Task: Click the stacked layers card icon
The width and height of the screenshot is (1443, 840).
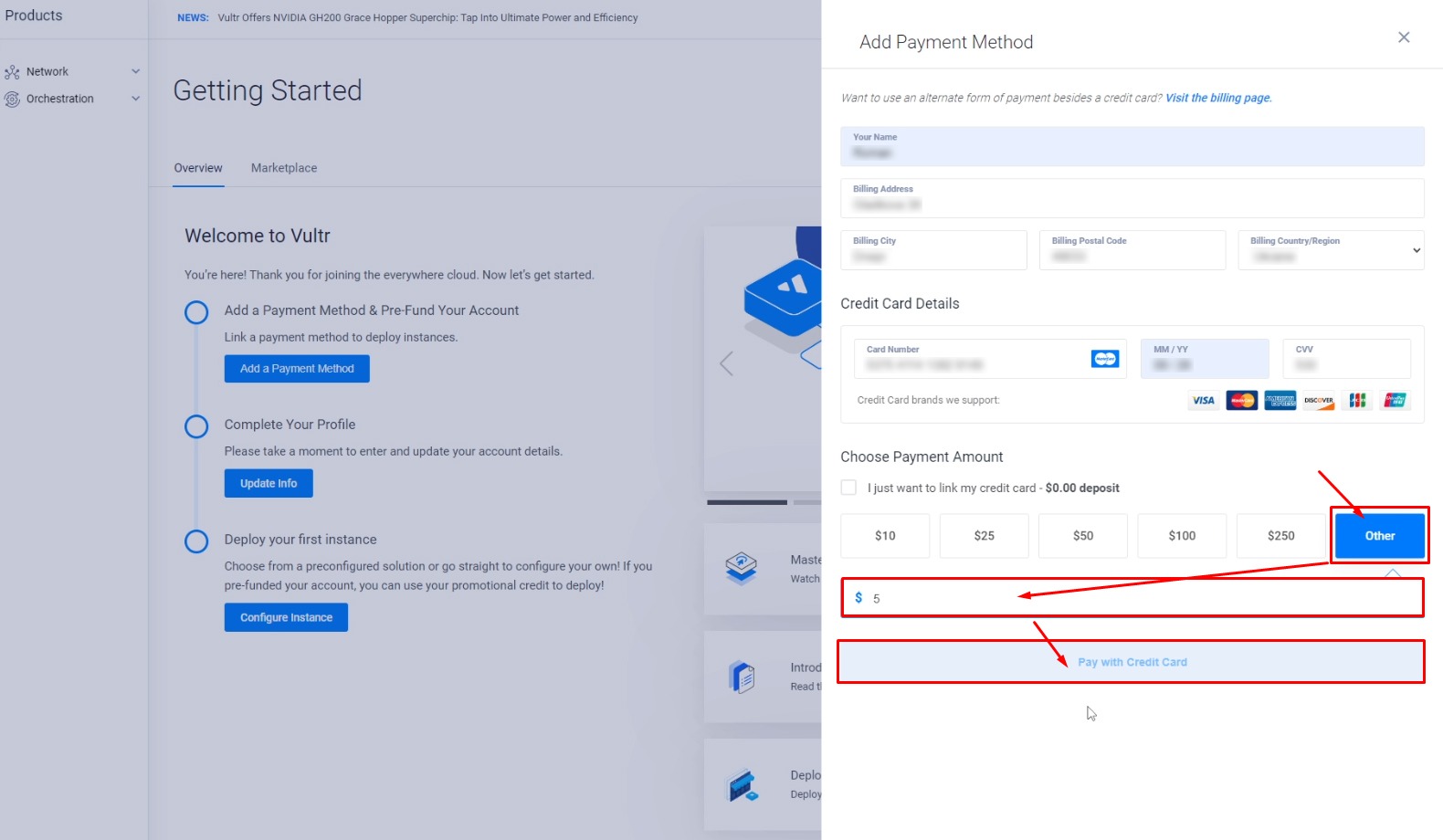Action: [742, 568]
